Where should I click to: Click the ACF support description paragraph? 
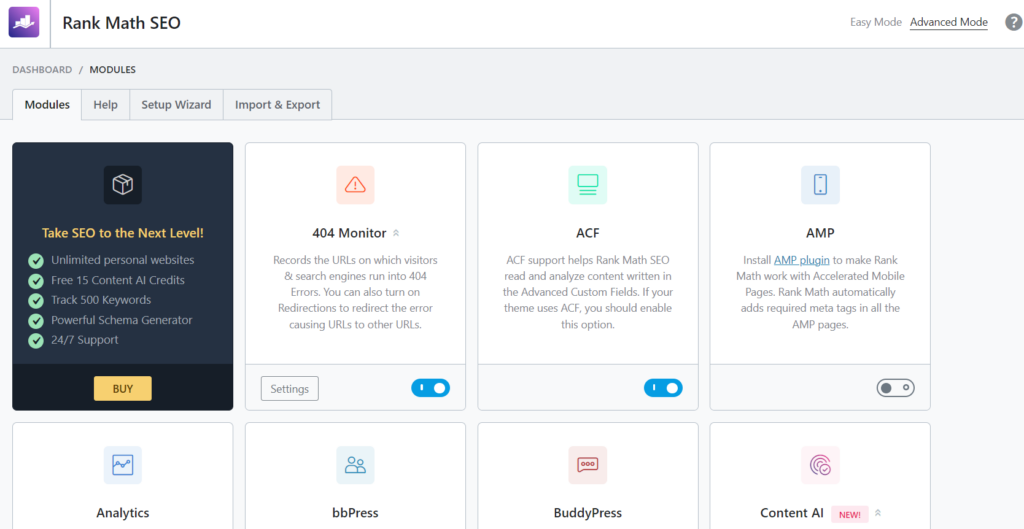pos(588,292)
